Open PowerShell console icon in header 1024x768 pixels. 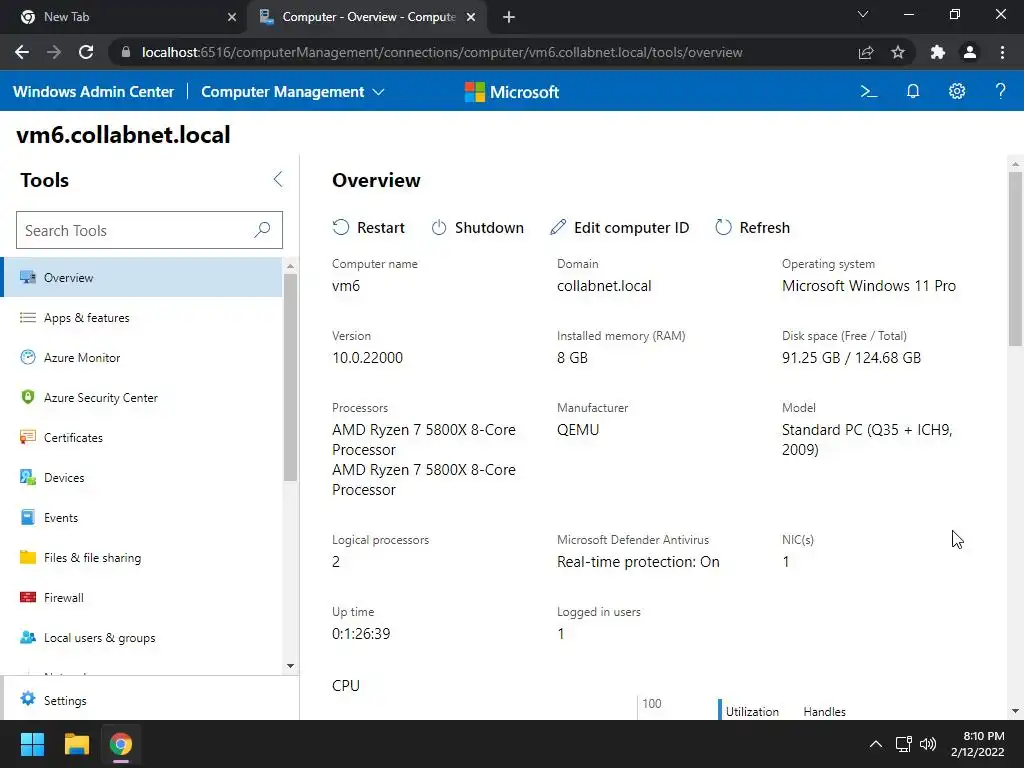869,91
